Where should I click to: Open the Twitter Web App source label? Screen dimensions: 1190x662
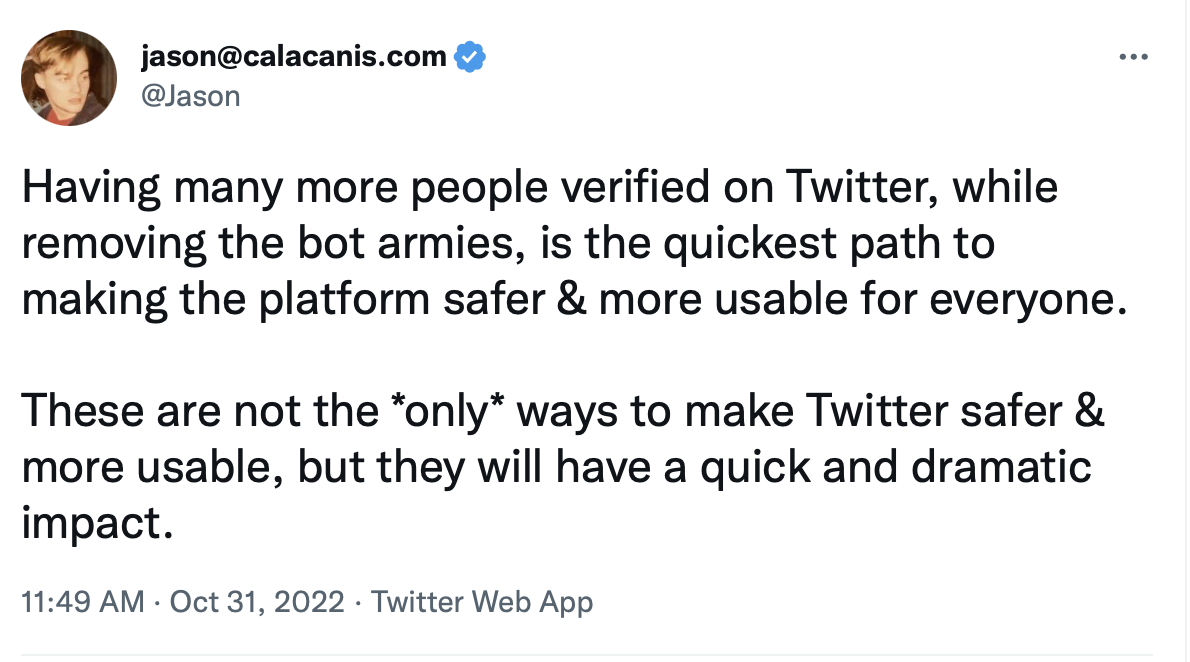[x=482, y=602]
